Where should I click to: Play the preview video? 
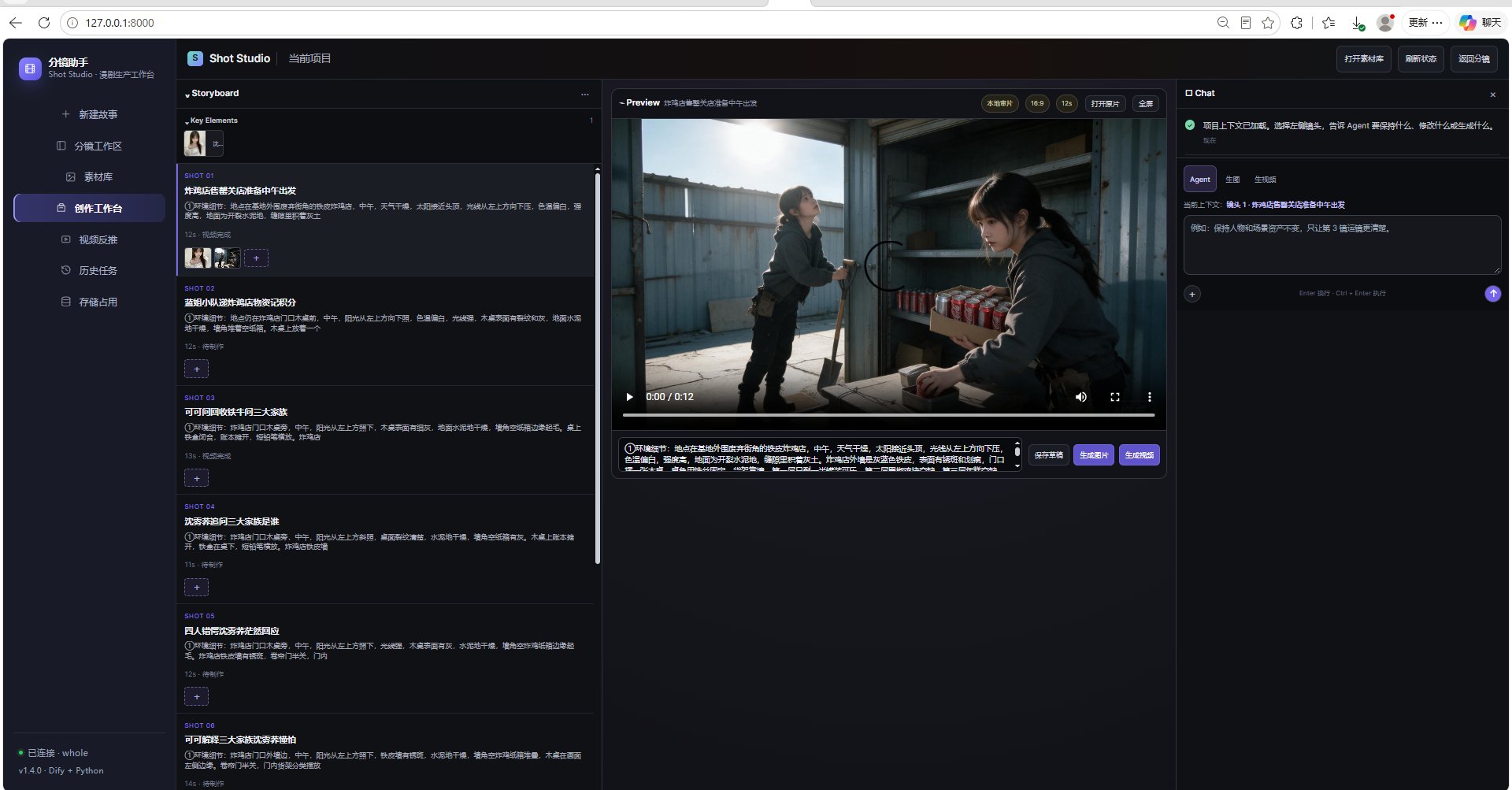[x=629, y=397]
